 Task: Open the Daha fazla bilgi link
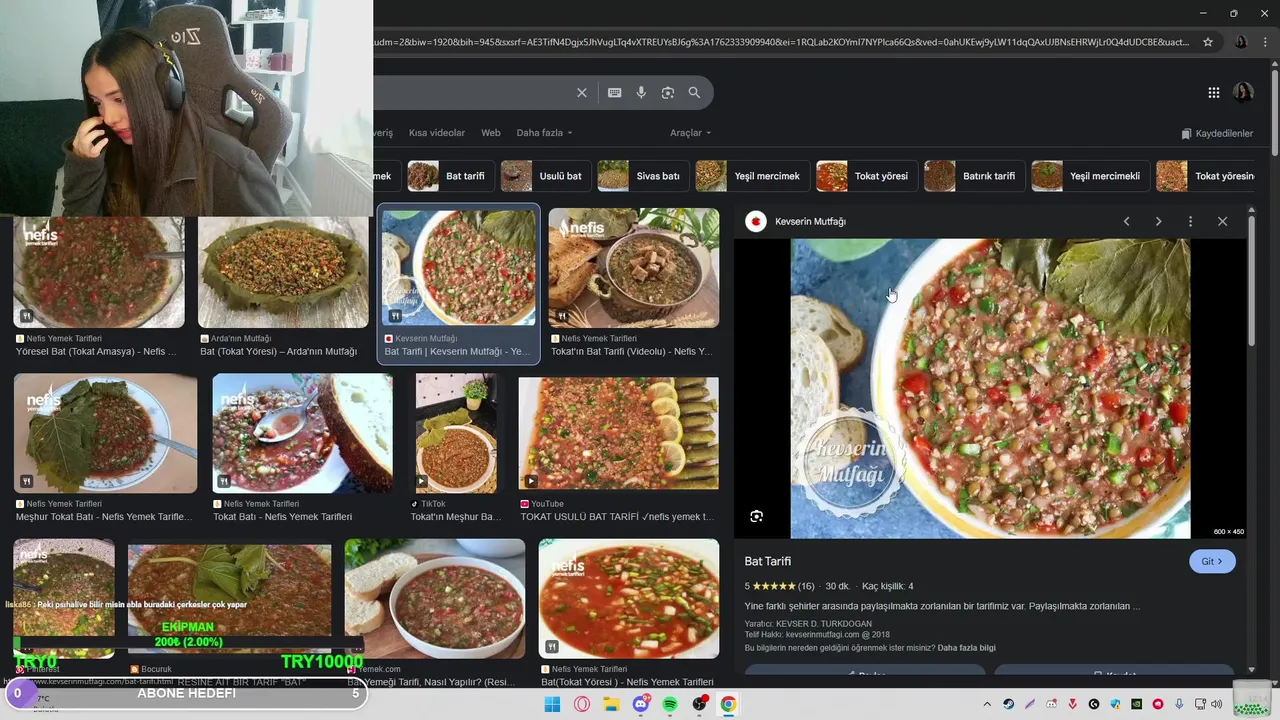pos(966,648)
